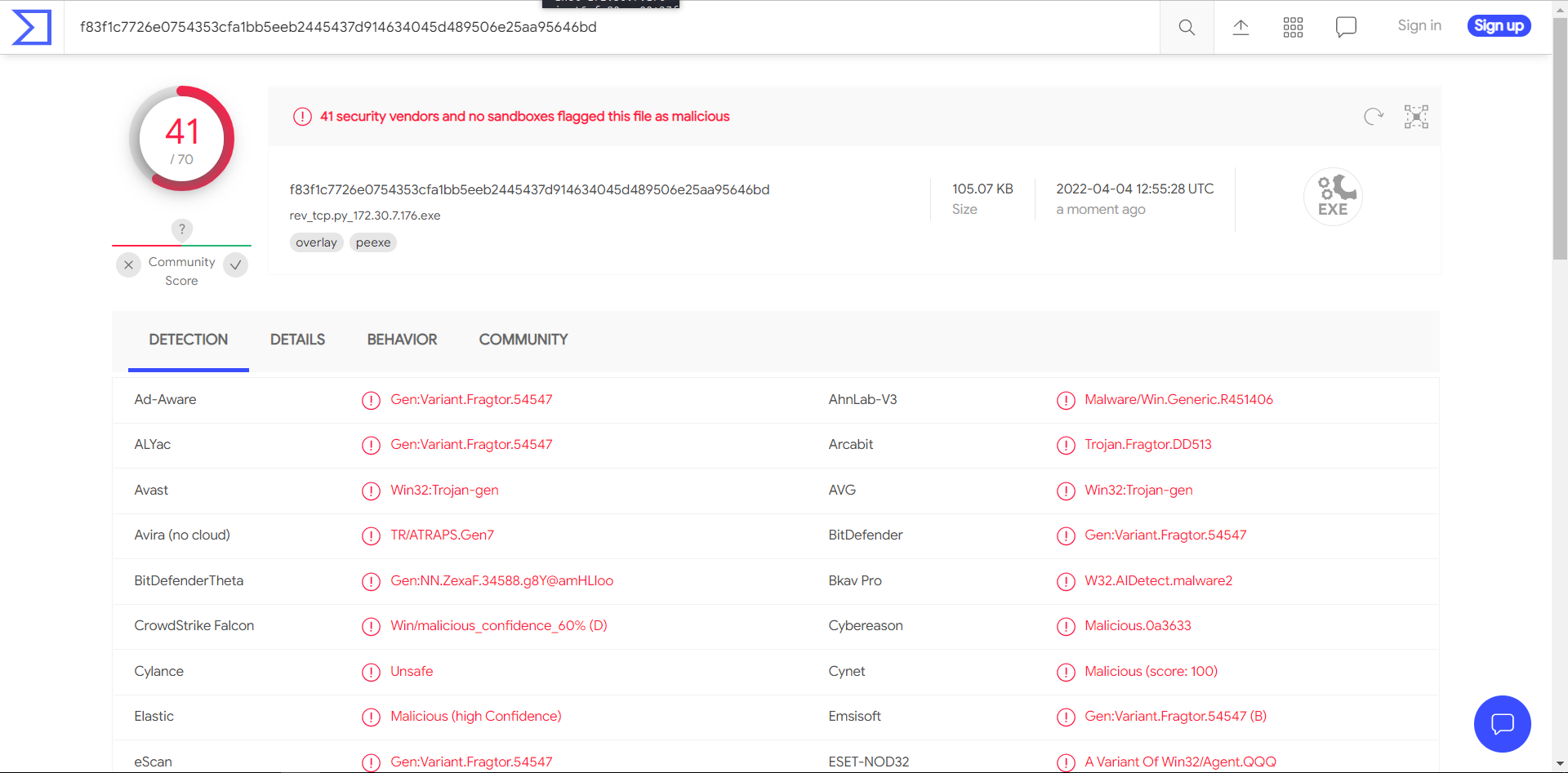
Task: Click the page vertical scrollbar down arrow
Action: [x=1560, y=765]
